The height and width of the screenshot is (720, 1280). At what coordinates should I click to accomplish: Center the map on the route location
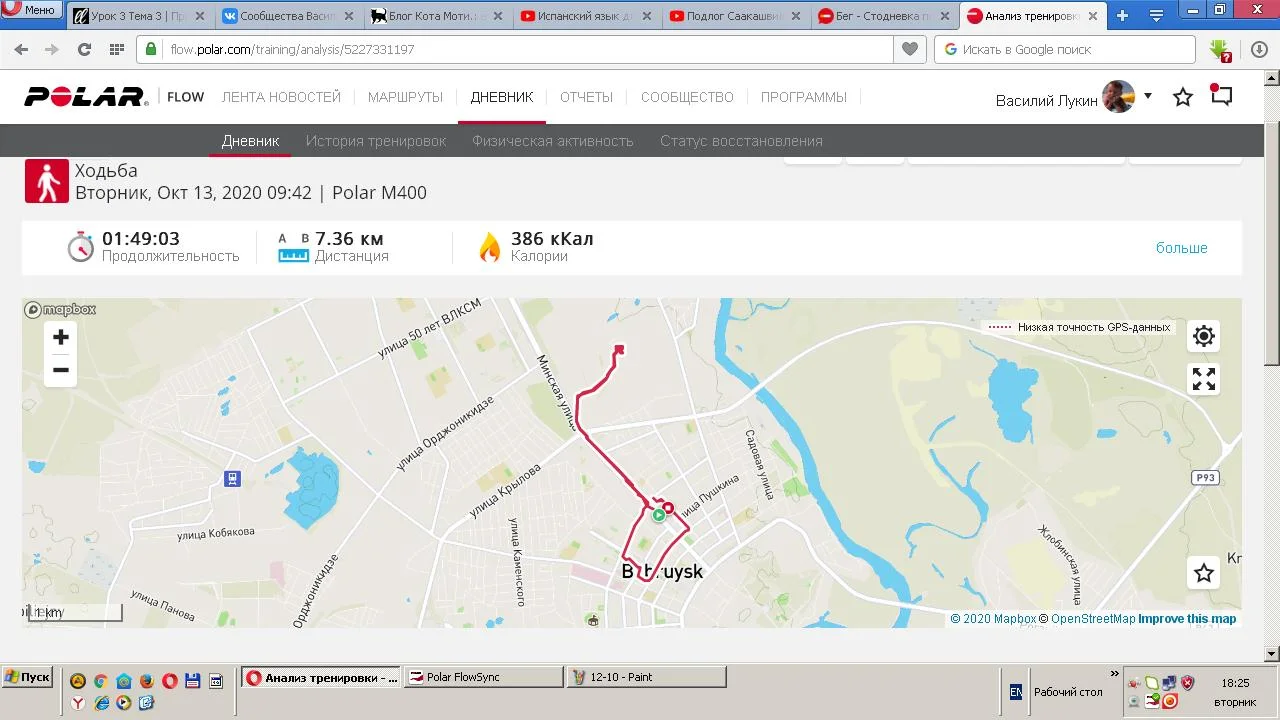tap(1204, 336)
